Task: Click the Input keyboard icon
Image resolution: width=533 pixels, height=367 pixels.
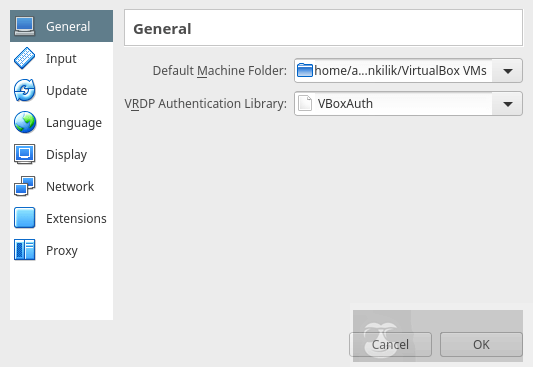Action: tap(24, 58)
